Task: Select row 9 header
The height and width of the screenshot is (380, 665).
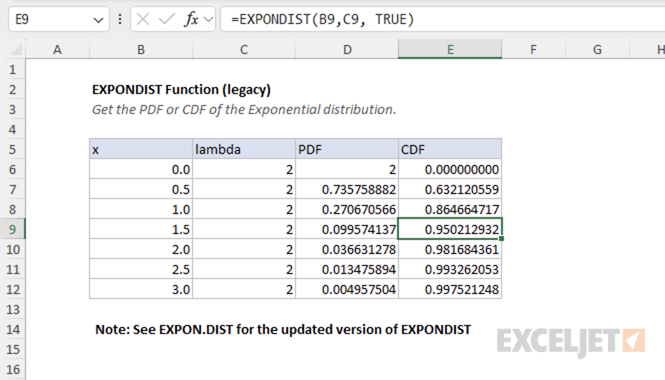Action: tap(13, 229)
